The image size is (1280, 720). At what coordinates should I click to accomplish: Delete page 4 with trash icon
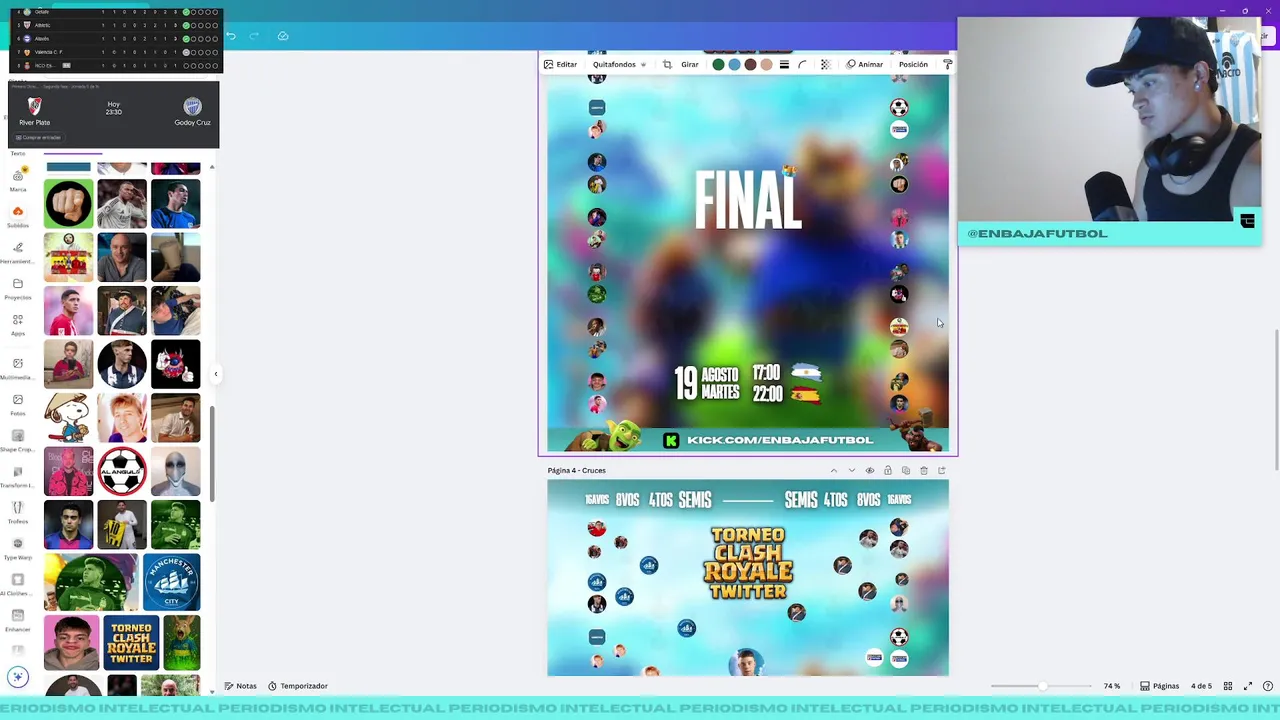[924, 470]
